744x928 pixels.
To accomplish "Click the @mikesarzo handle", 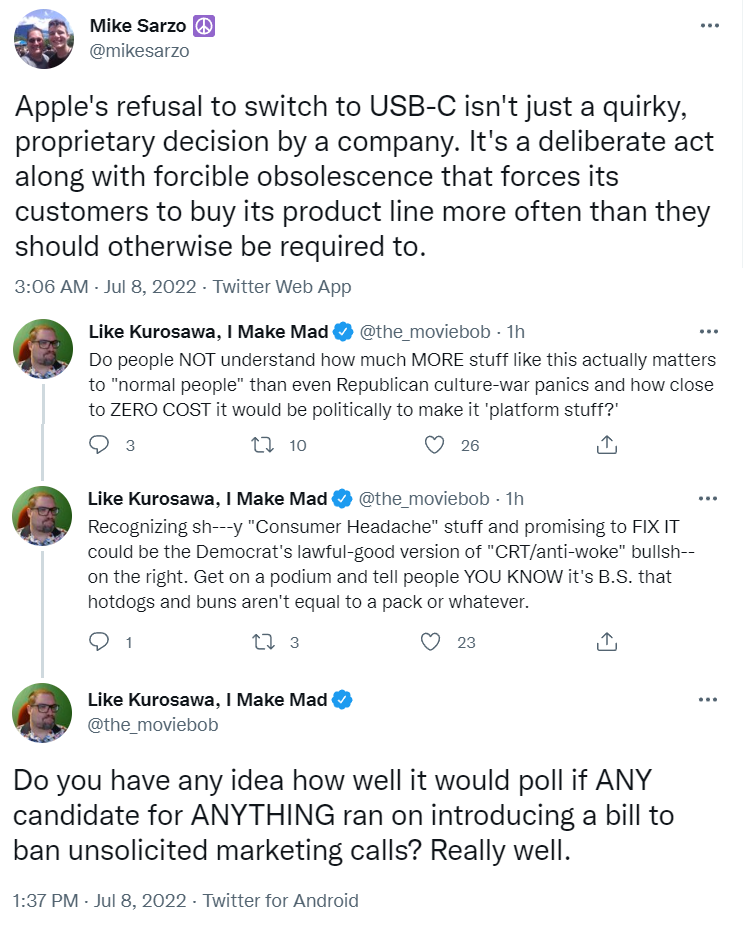I will pos(139,51).
